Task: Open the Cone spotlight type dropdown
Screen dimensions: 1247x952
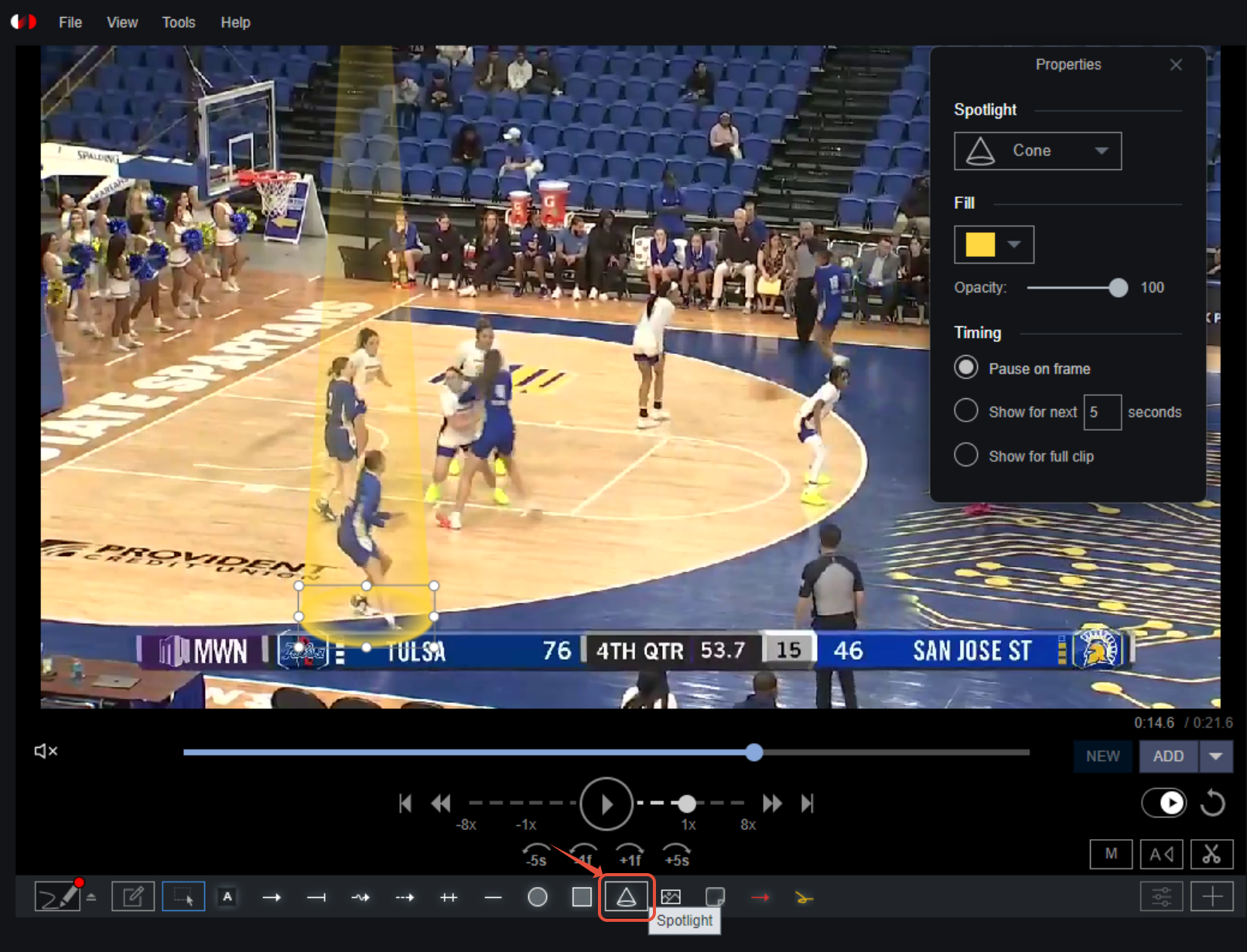Action: point(1037,151)
